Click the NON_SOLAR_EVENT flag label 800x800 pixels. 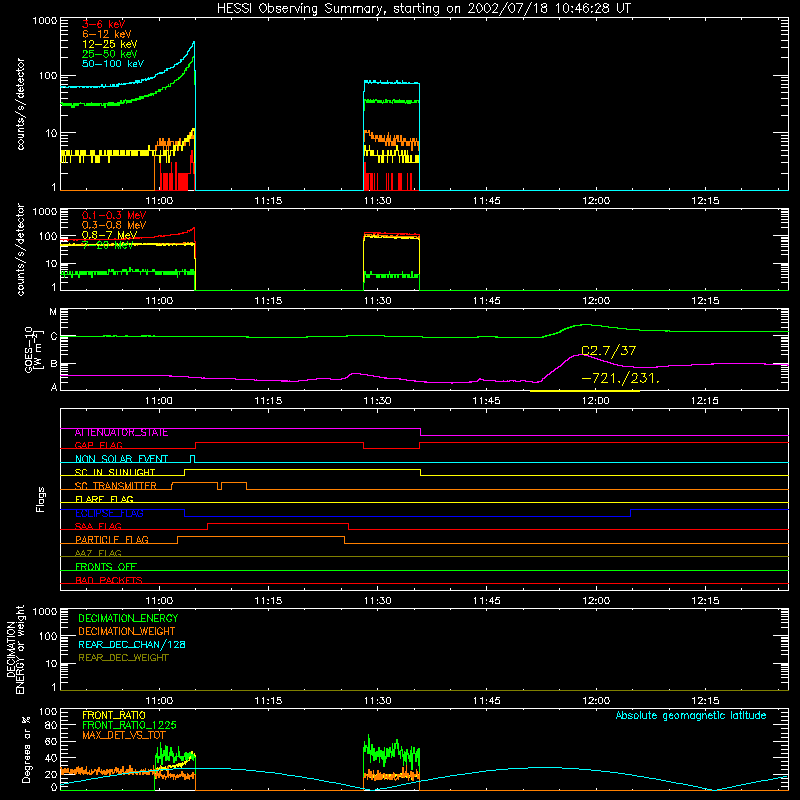[x=121, y=459]
